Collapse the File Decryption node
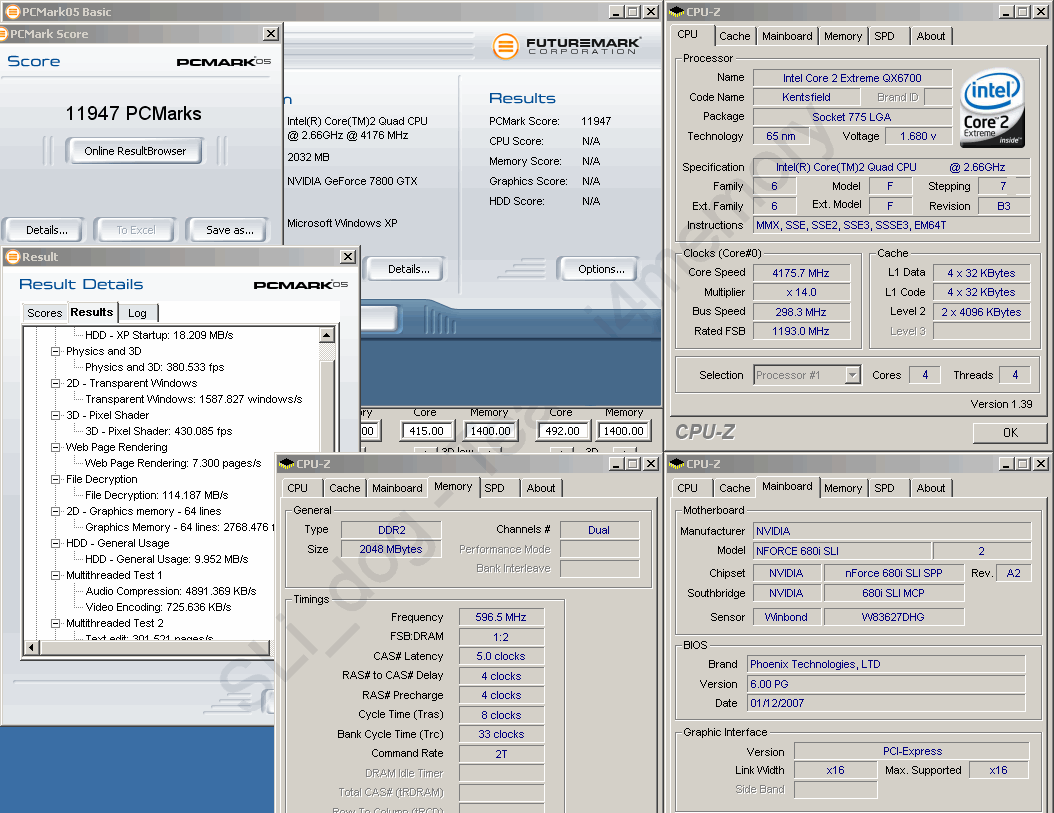 click(56, 479)
